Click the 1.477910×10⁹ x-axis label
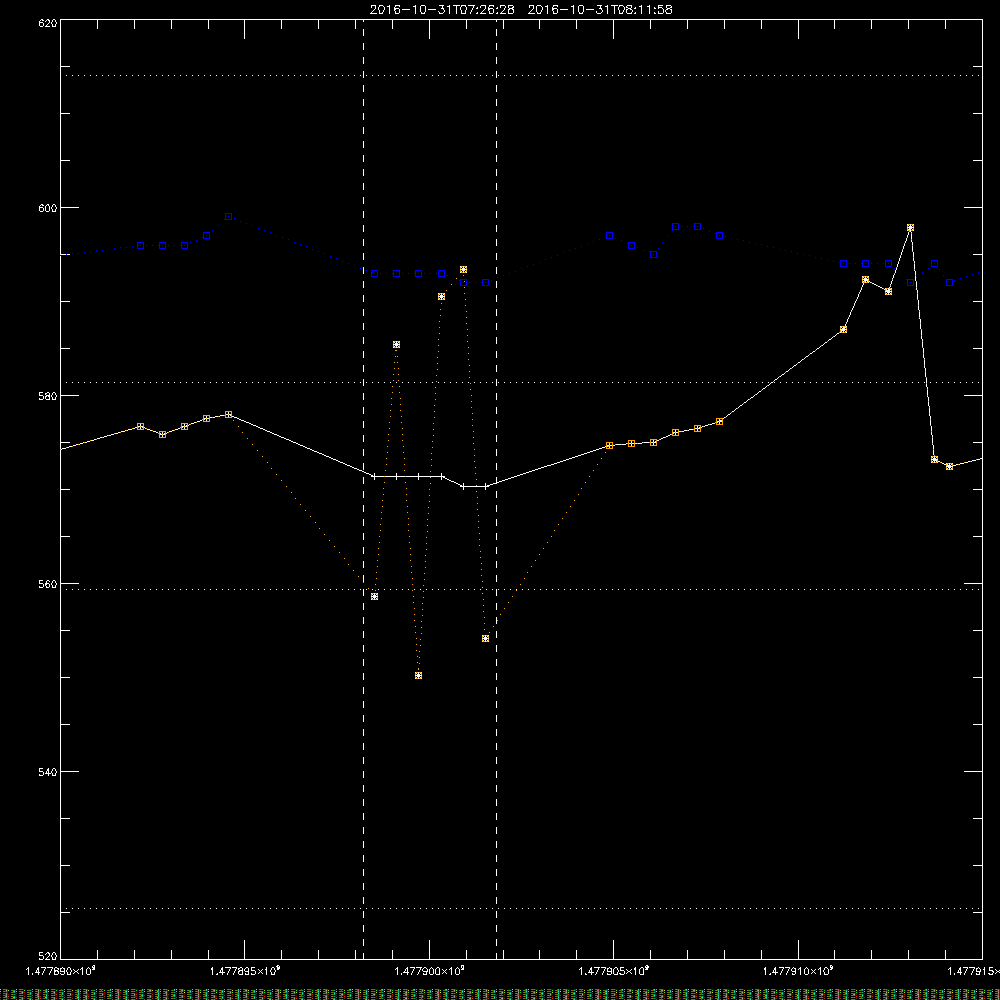 tap(798, 971)
